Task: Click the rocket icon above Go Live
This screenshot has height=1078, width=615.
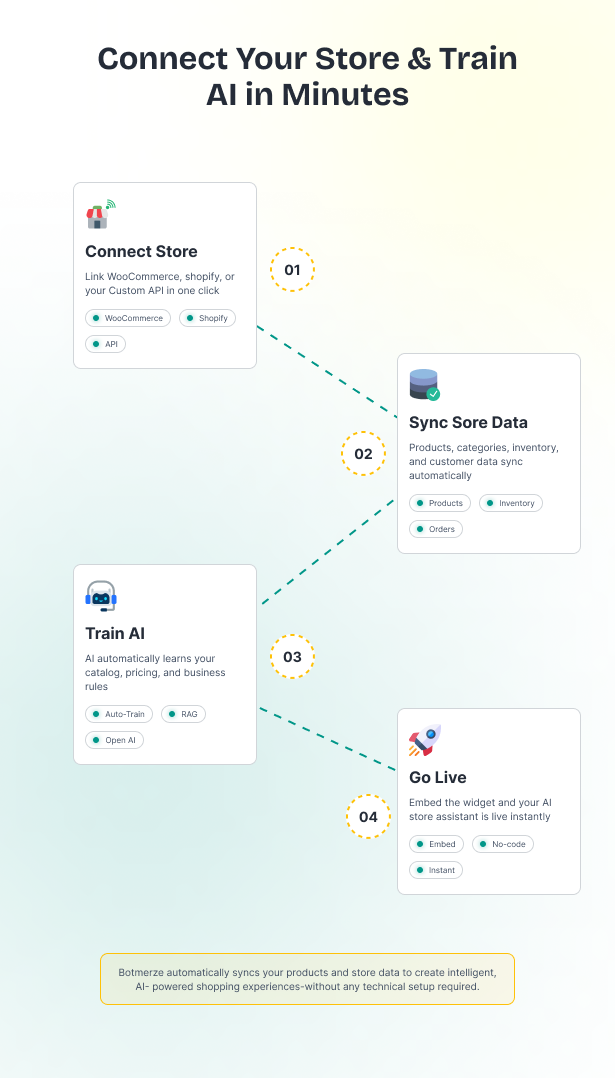Action: pyautogui.click(x=425, y=740)
